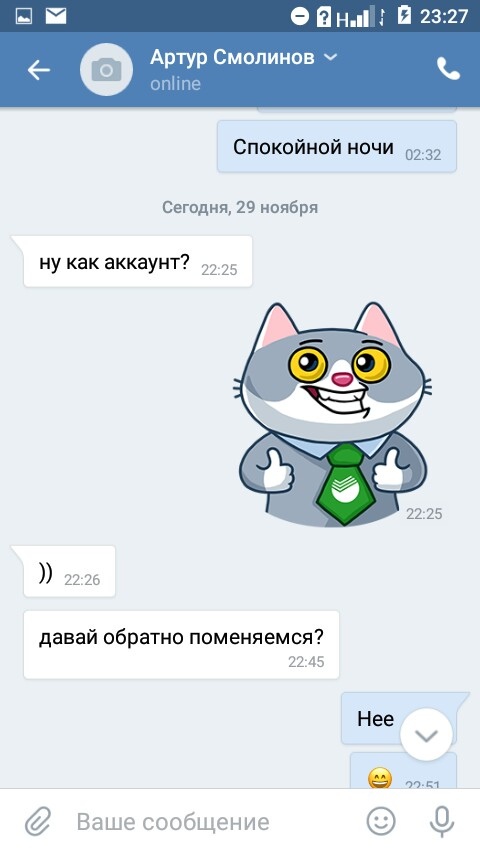Image resolution: width=480 pixels, height=854 pixels.
Task: Record a voice message with microphone icon
Action: click(441, 821)
